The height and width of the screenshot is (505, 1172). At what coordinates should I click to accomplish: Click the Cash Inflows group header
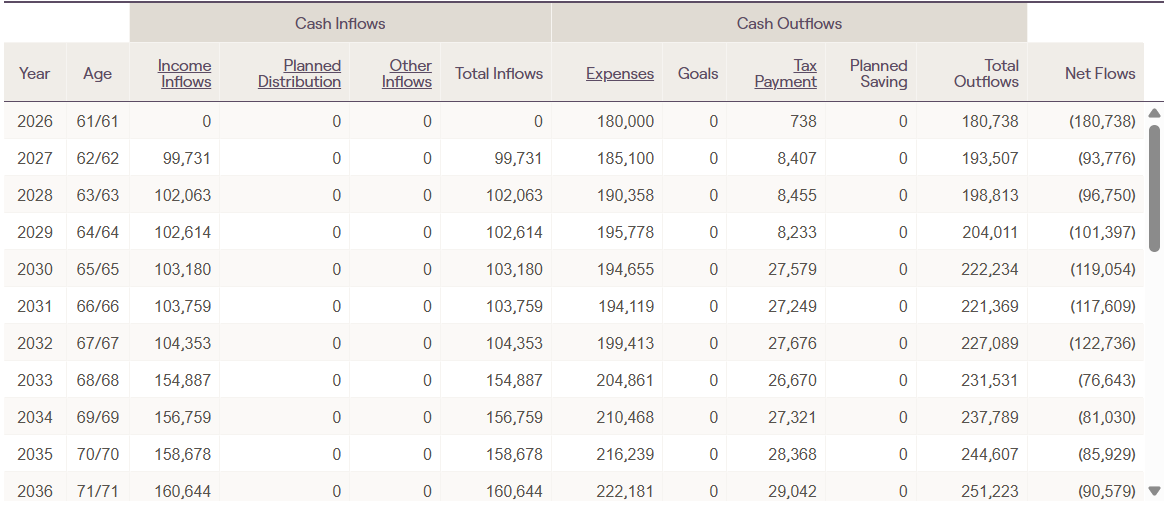click(340, 23)
